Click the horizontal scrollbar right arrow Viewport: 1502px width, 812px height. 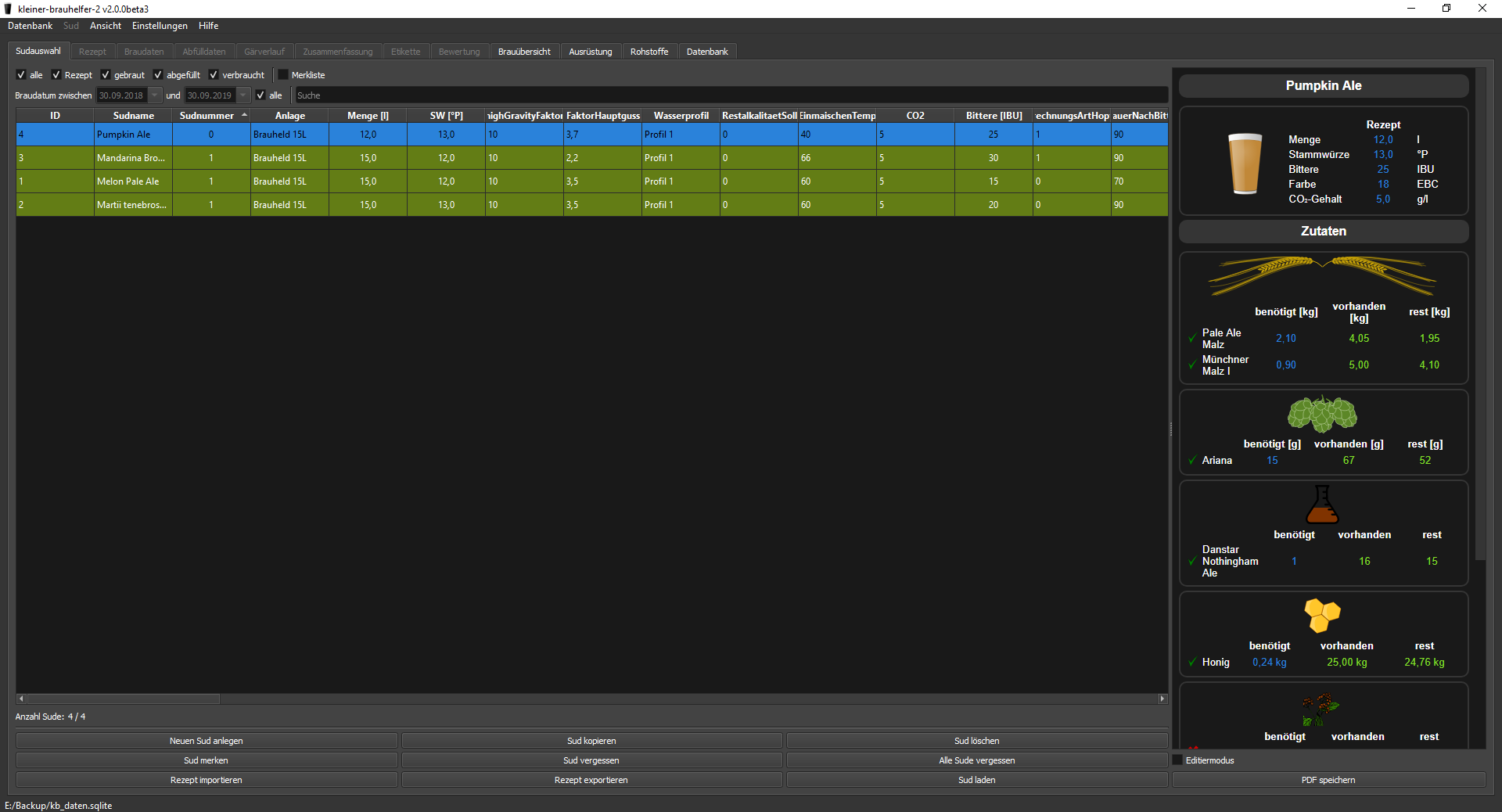tap(1162, 699)
